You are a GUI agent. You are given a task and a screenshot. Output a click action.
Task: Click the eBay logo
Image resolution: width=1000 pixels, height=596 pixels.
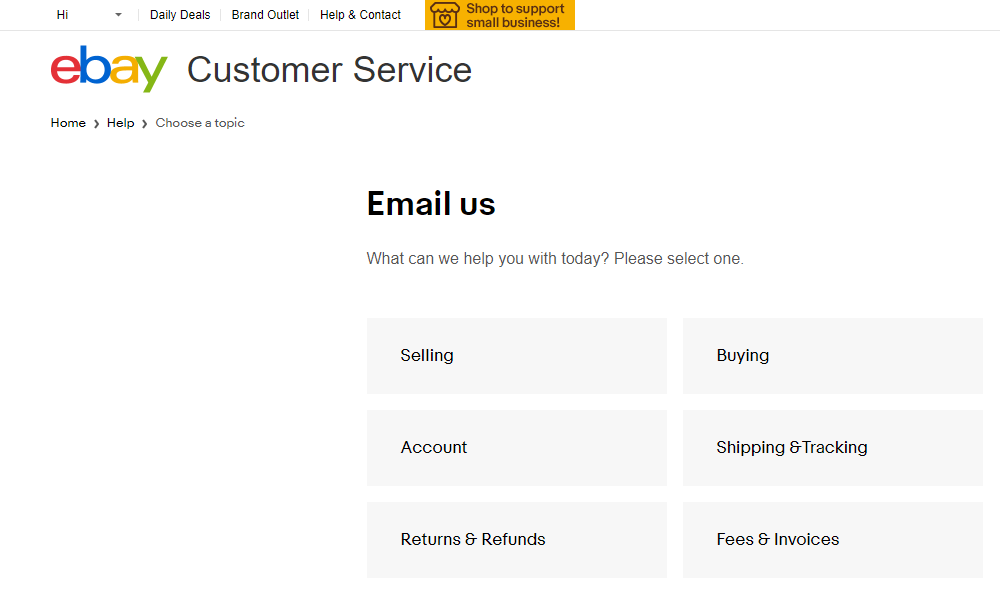coord(109,69)
